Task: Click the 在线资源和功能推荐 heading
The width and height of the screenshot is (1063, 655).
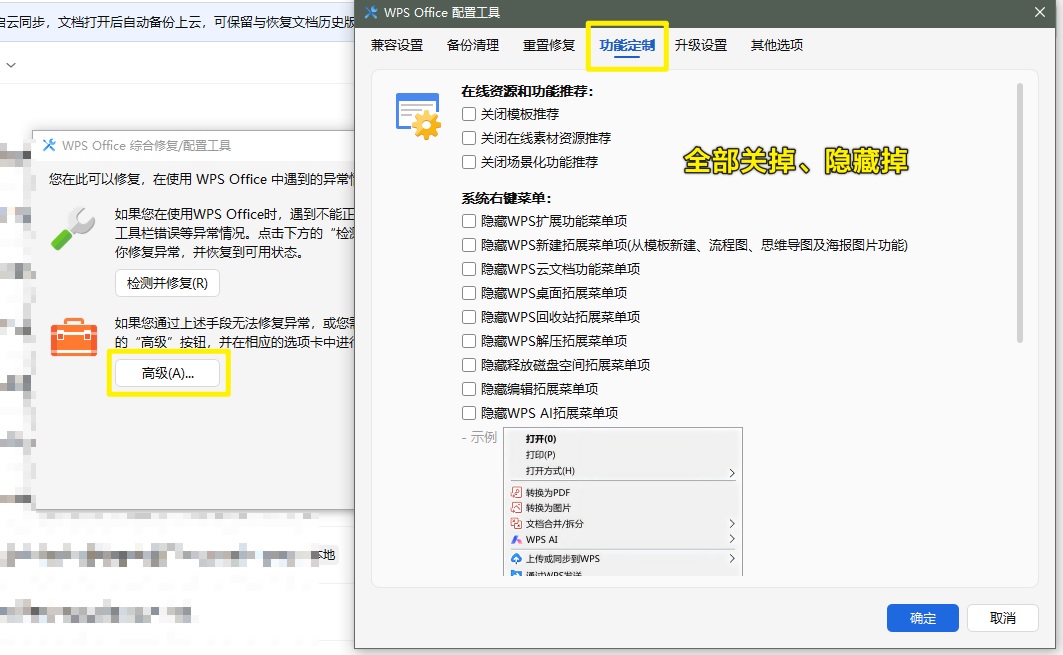Action: [x=527, y=91]
